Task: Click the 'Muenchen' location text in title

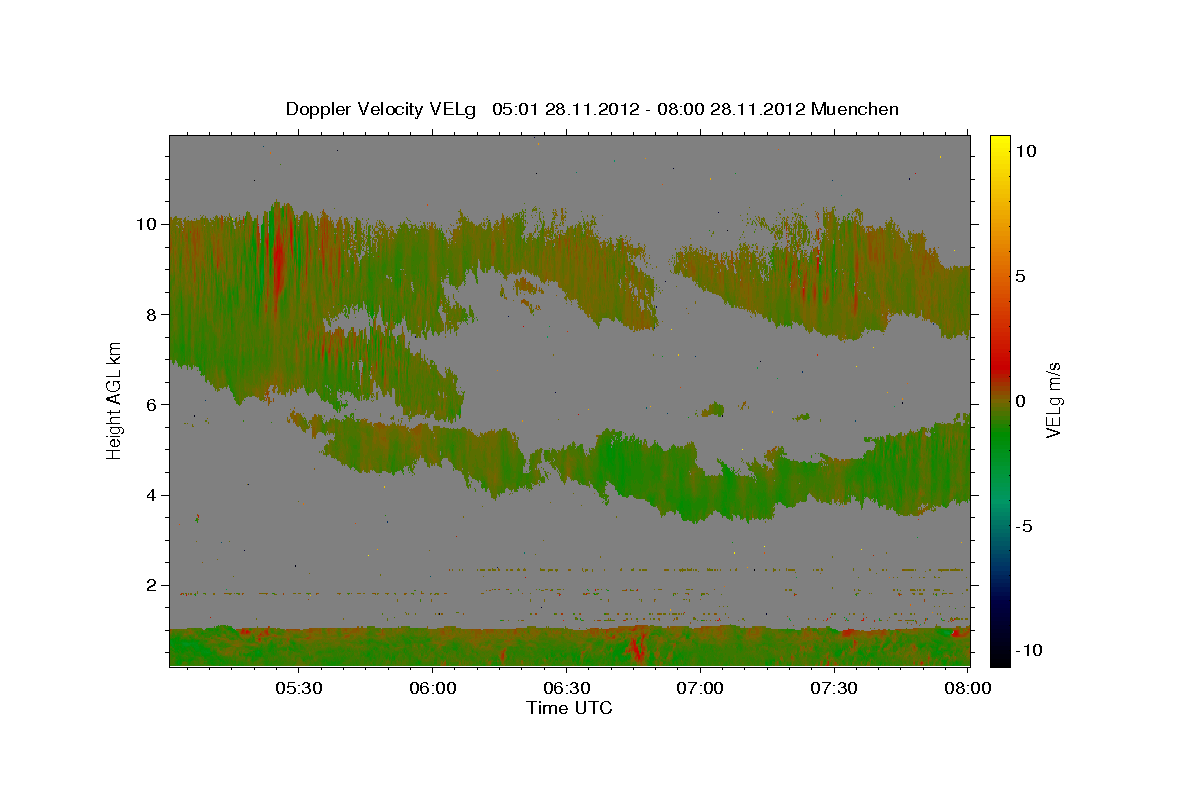Action: (855, 109)
